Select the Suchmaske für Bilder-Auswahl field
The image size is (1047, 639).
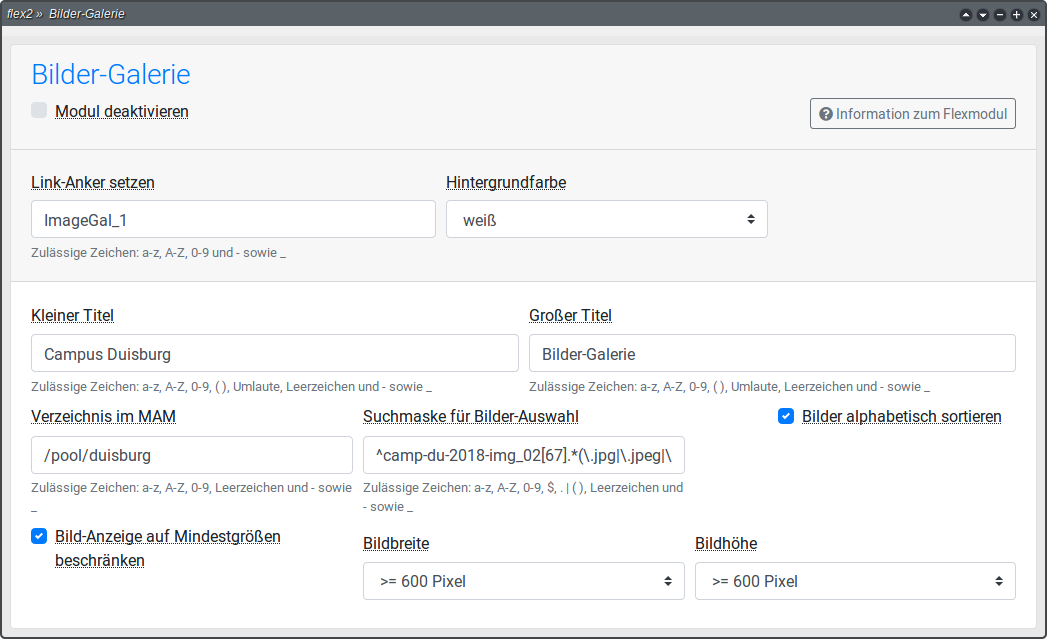523,455
